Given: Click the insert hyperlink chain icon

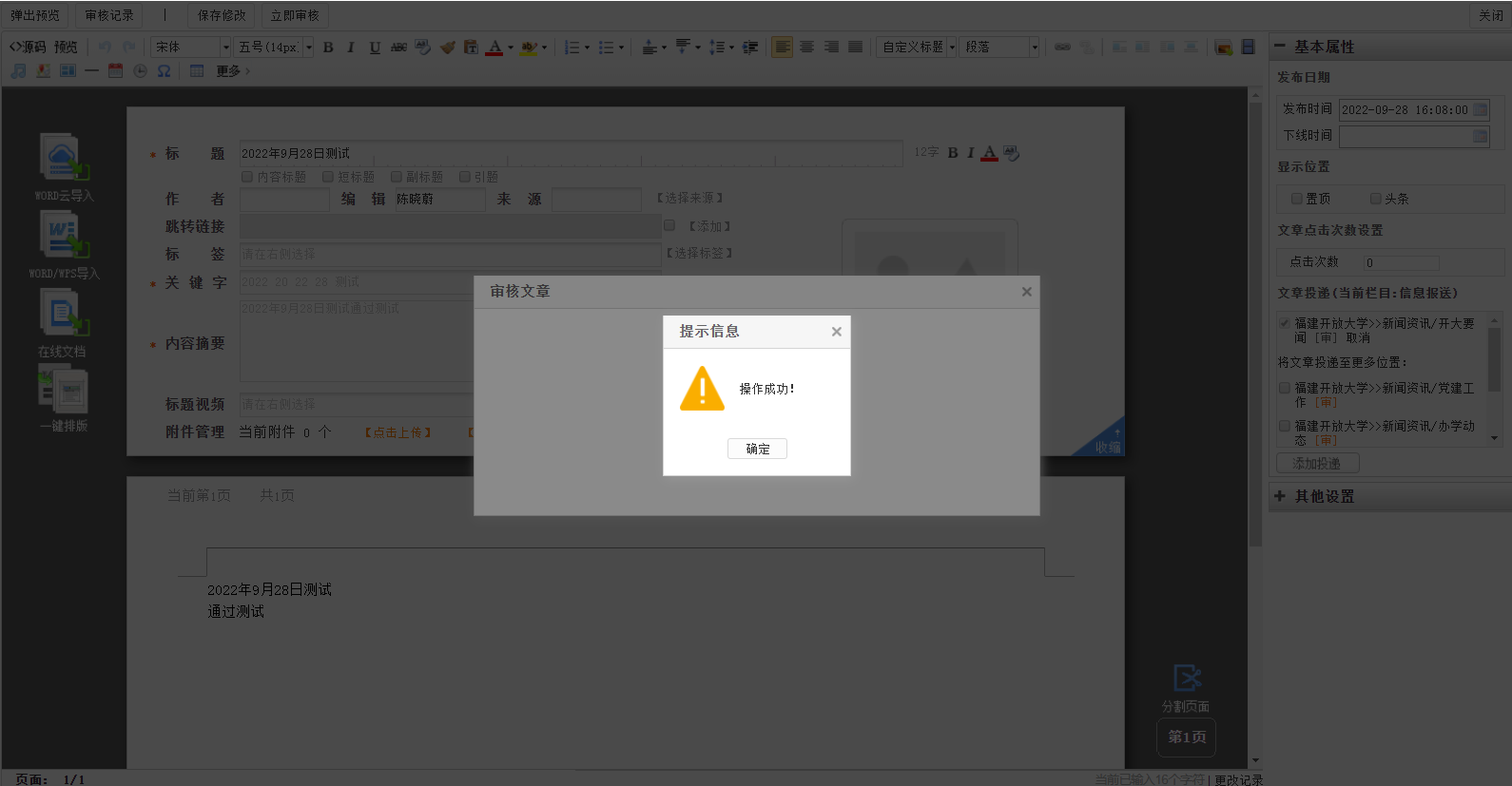Looking at the screenshot, I should [1062, 47].
